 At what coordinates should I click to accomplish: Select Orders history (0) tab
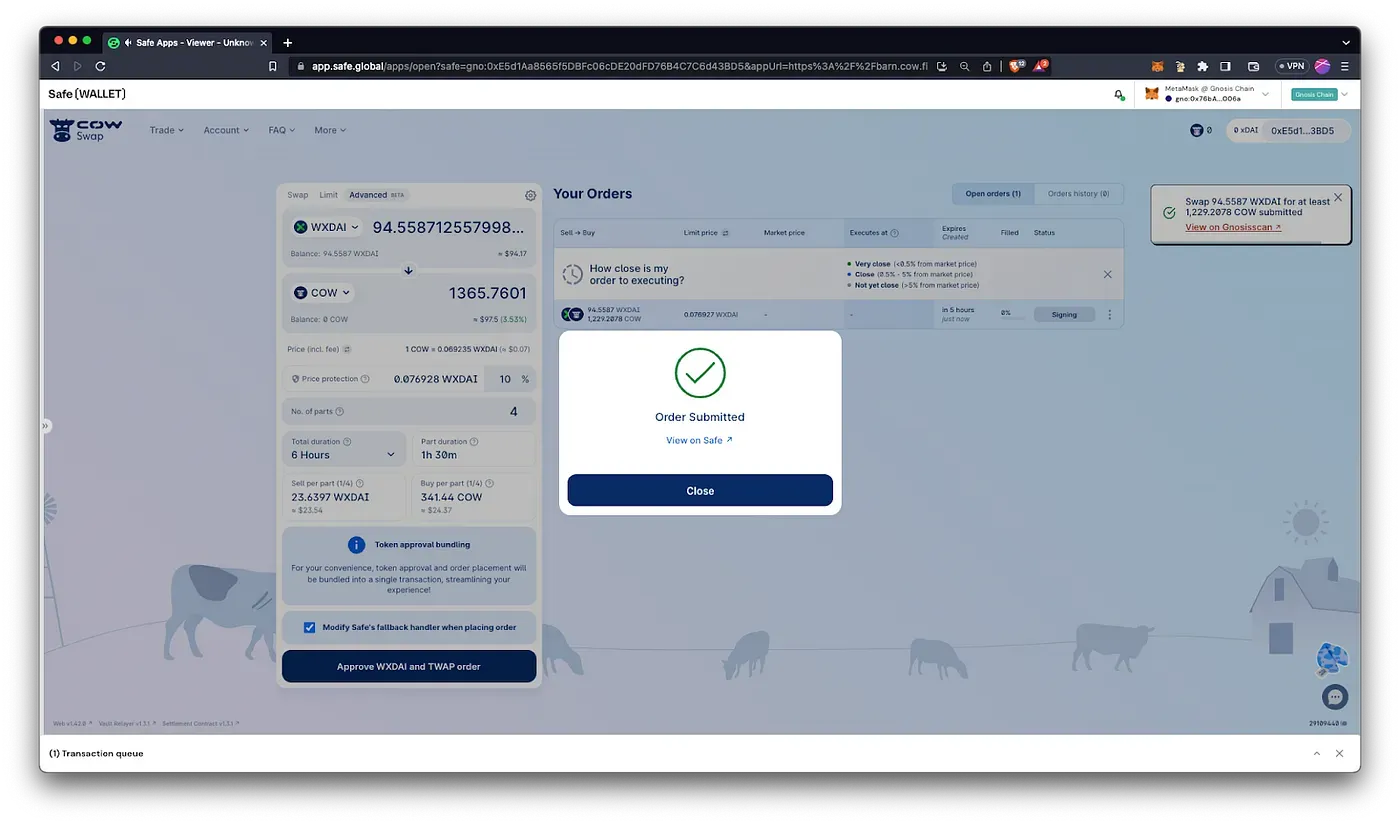(1078, 194)
